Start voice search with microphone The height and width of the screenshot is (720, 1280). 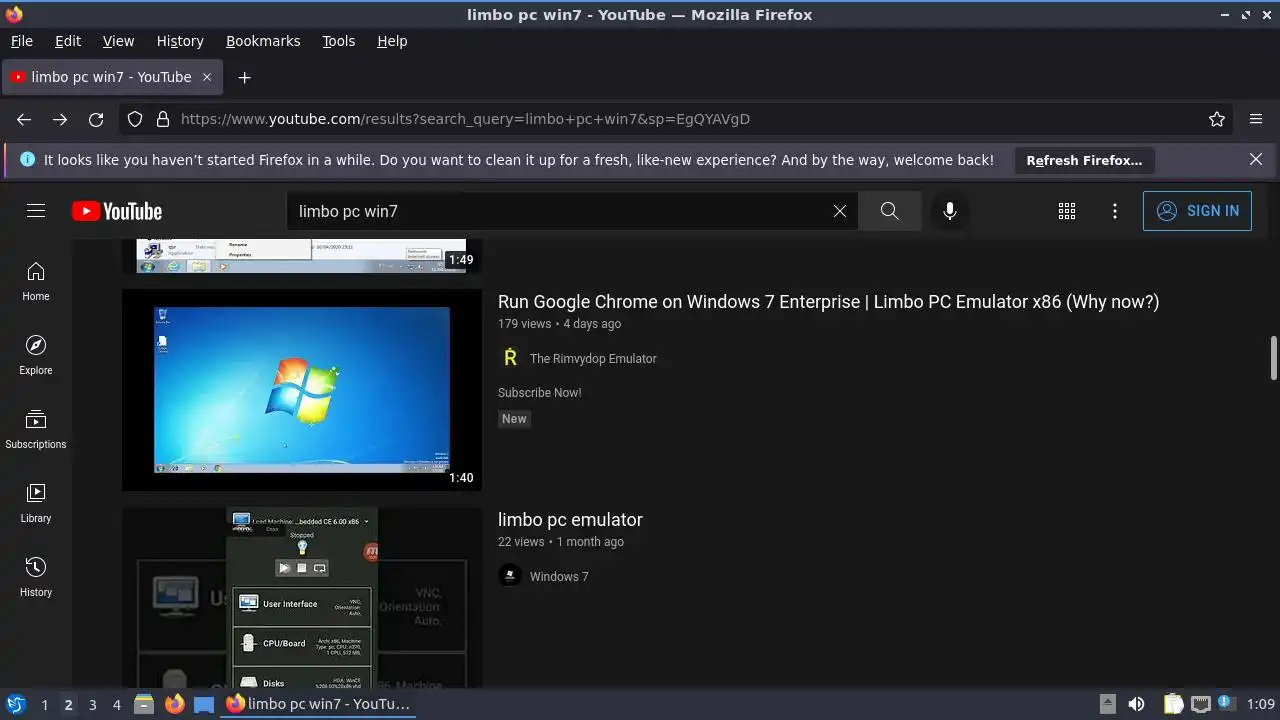pos(950,211)
